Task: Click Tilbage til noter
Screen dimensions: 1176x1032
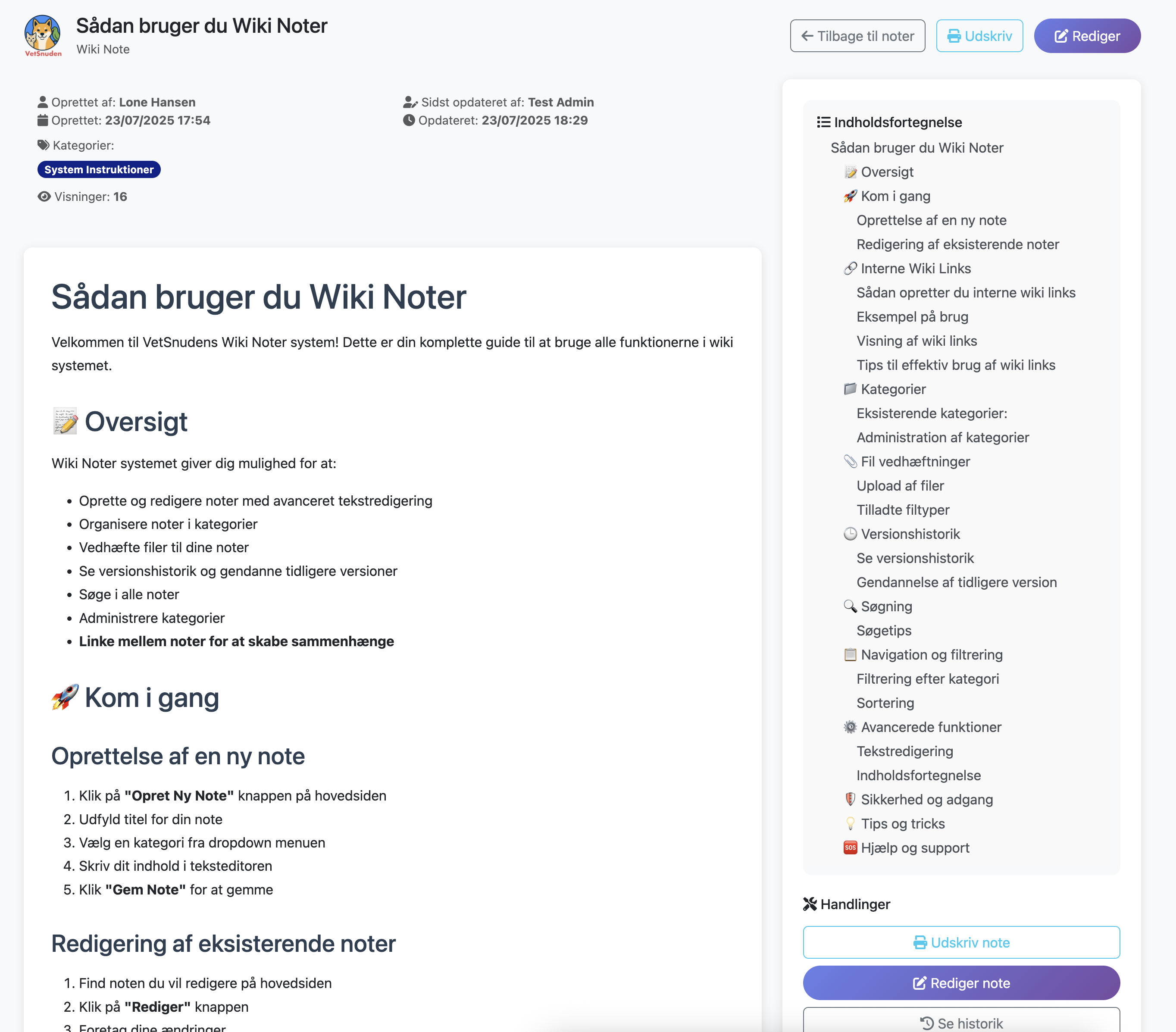Action: (x=857, y=36)
